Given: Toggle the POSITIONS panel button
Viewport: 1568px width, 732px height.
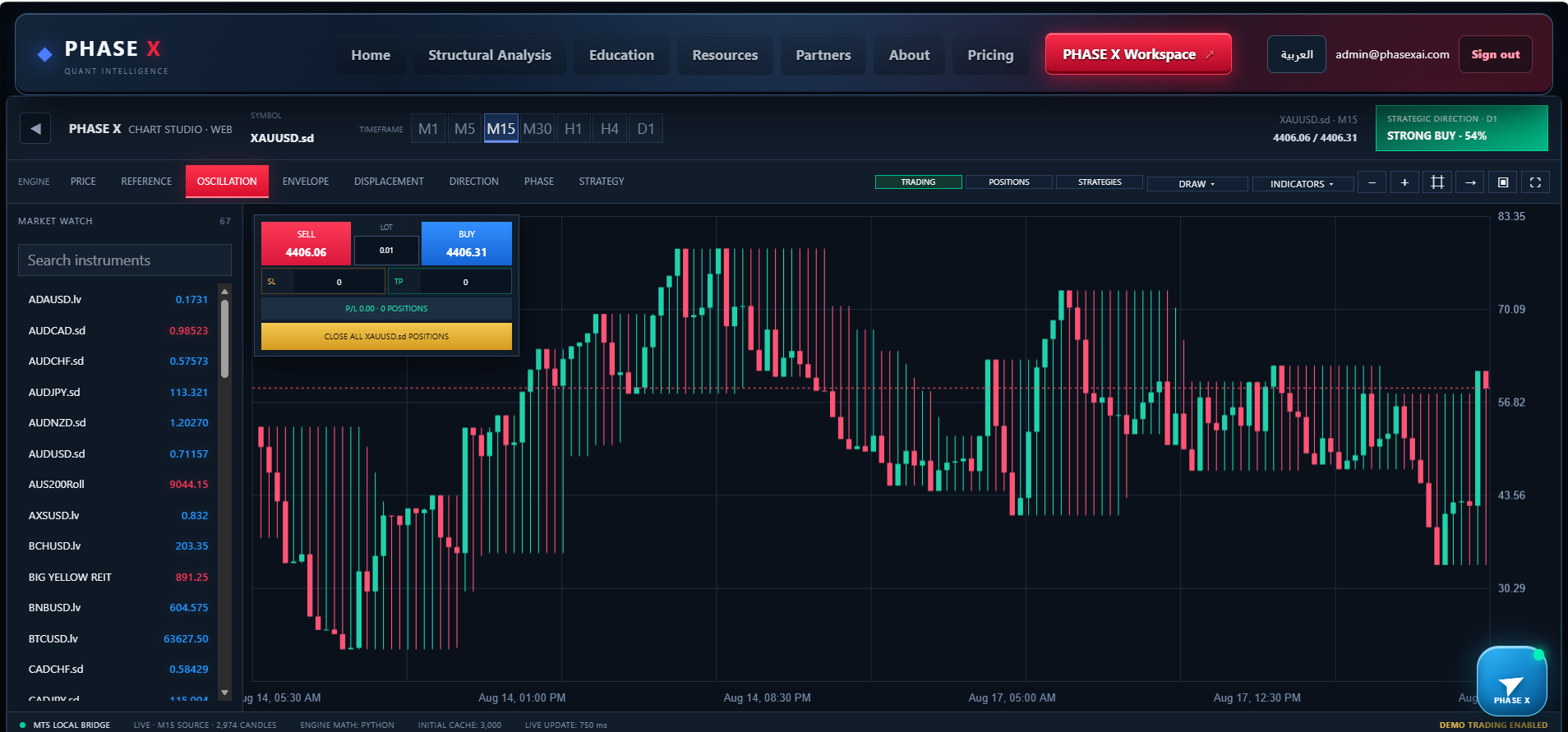Looking at the screenshot, I should point(1009,182).
